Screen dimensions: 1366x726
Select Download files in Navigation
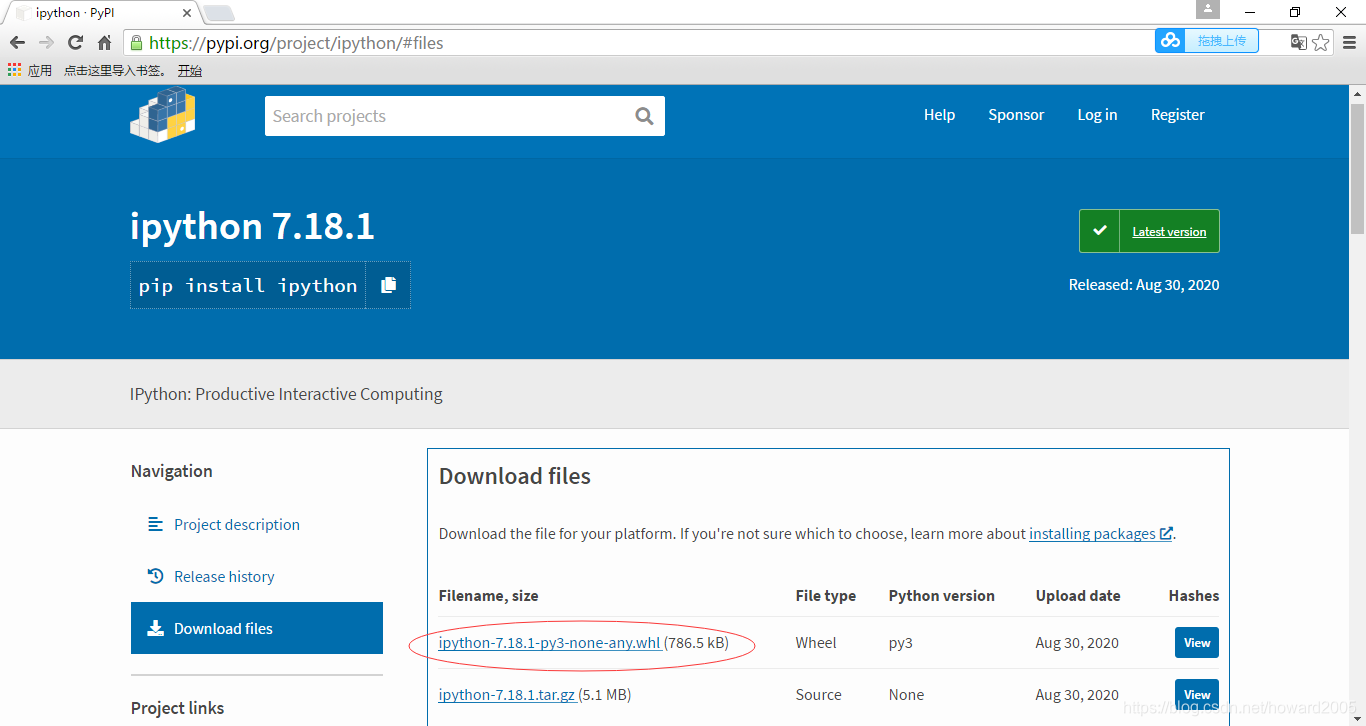click(x=257, y=628)
